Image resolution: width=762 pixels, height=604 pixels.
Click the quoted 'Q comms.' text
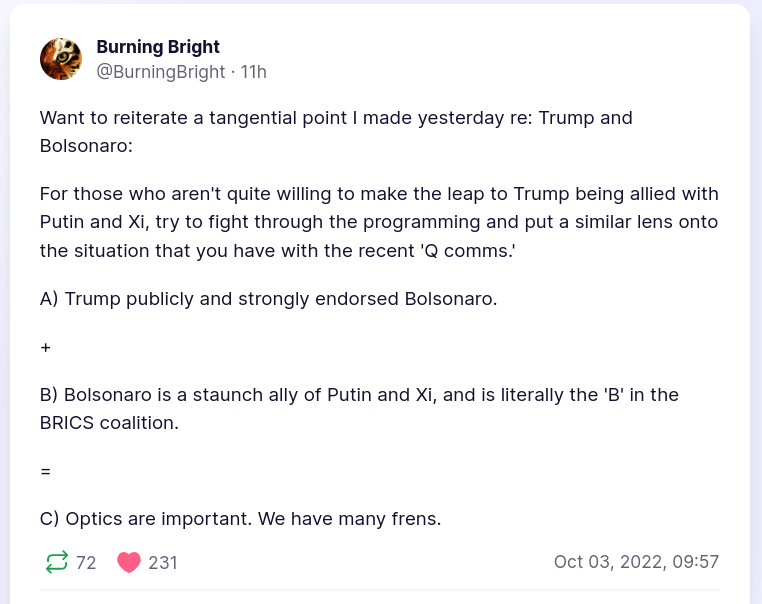pyautogui.click(x=469, y=251)
